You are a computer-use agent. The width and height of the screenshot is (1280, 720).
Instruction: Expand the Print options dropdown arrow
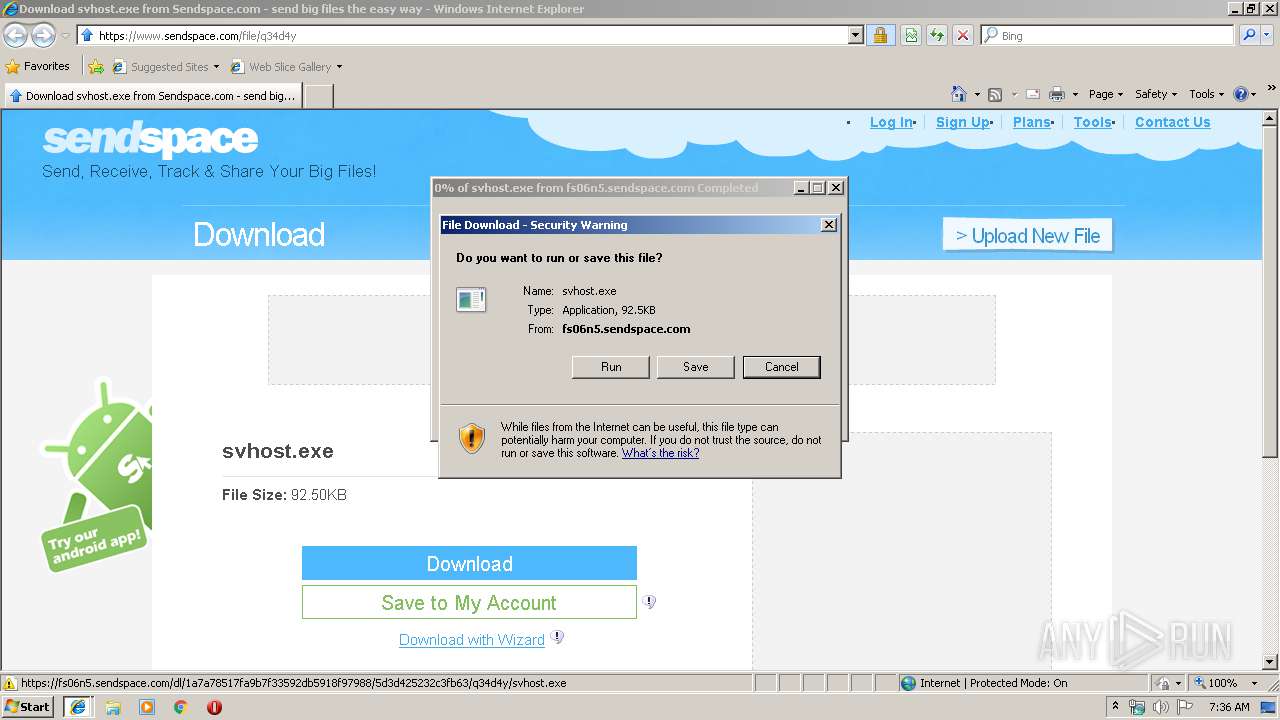(1075, 94)
